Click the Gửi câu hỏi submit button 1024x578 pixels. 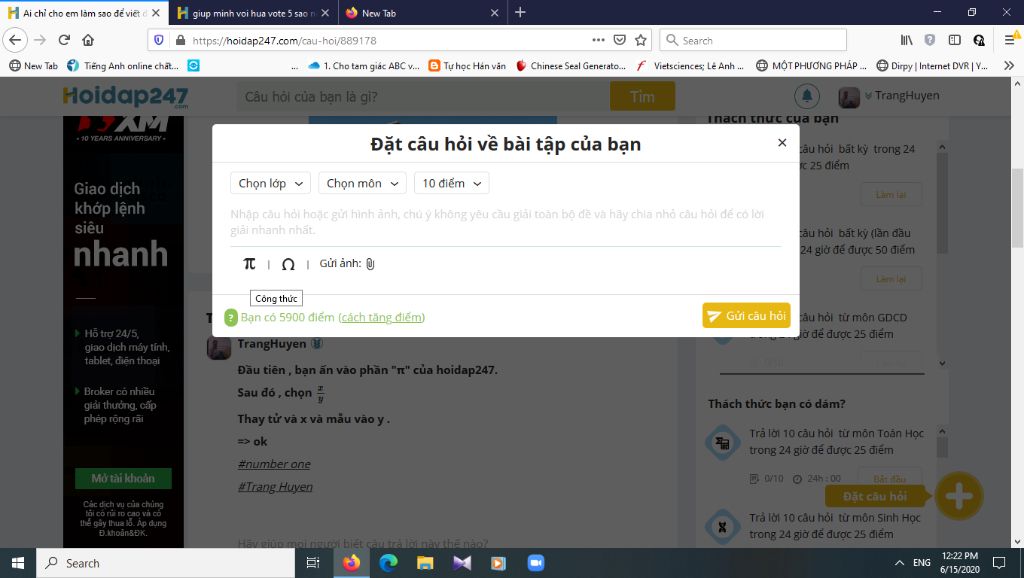[746, 316]
